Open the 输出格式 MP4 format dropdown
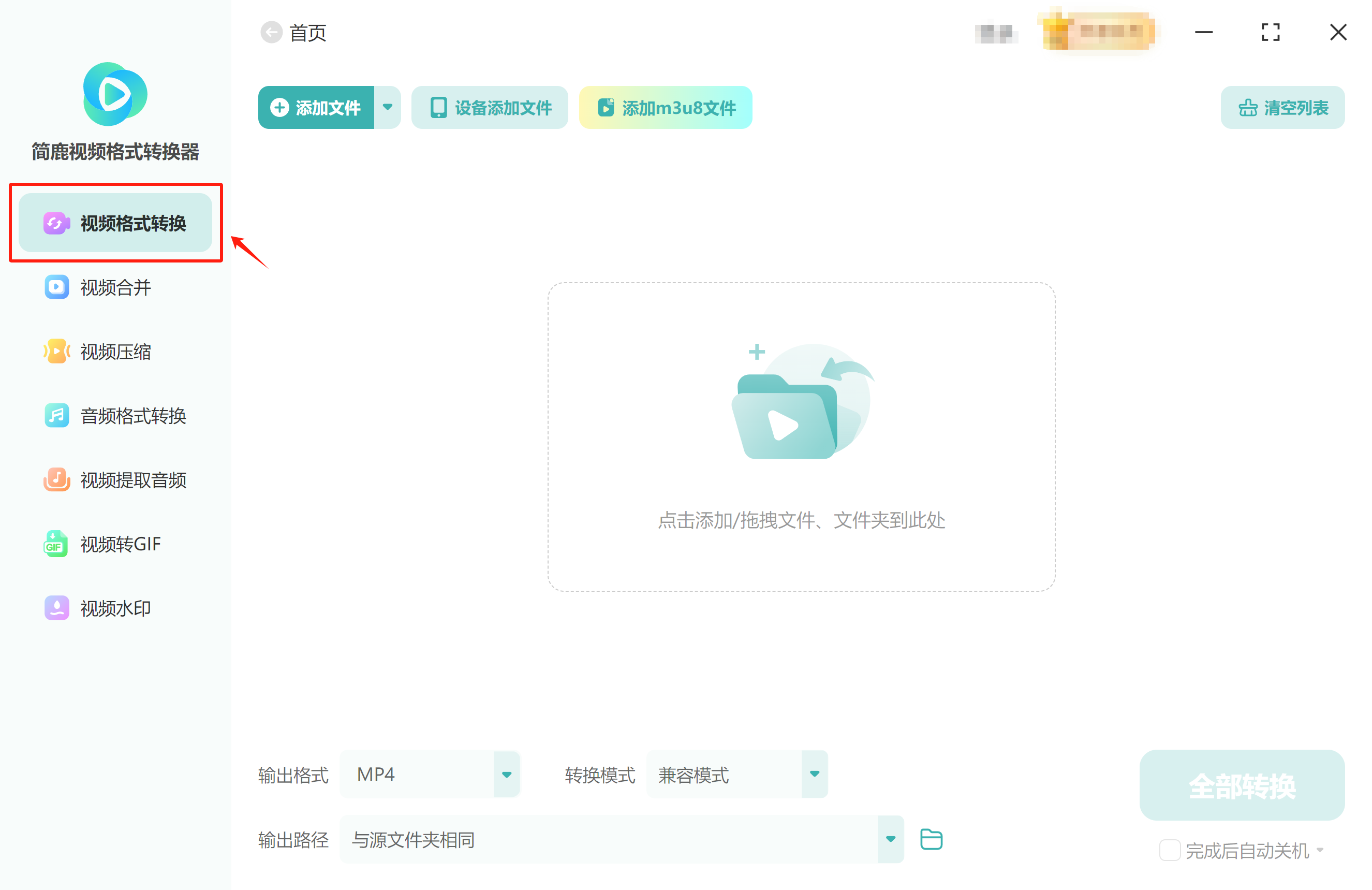The image size is (1372, 890). [506, 774]
